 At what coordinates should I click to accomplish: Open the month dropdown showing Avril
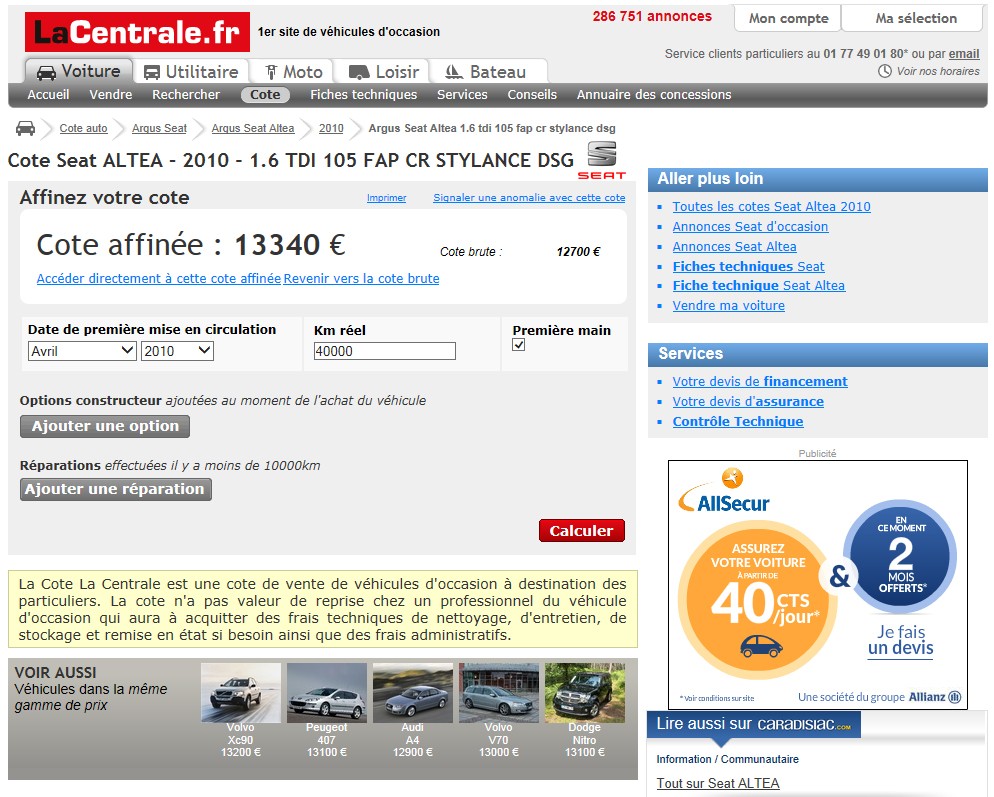pos(82,351)
